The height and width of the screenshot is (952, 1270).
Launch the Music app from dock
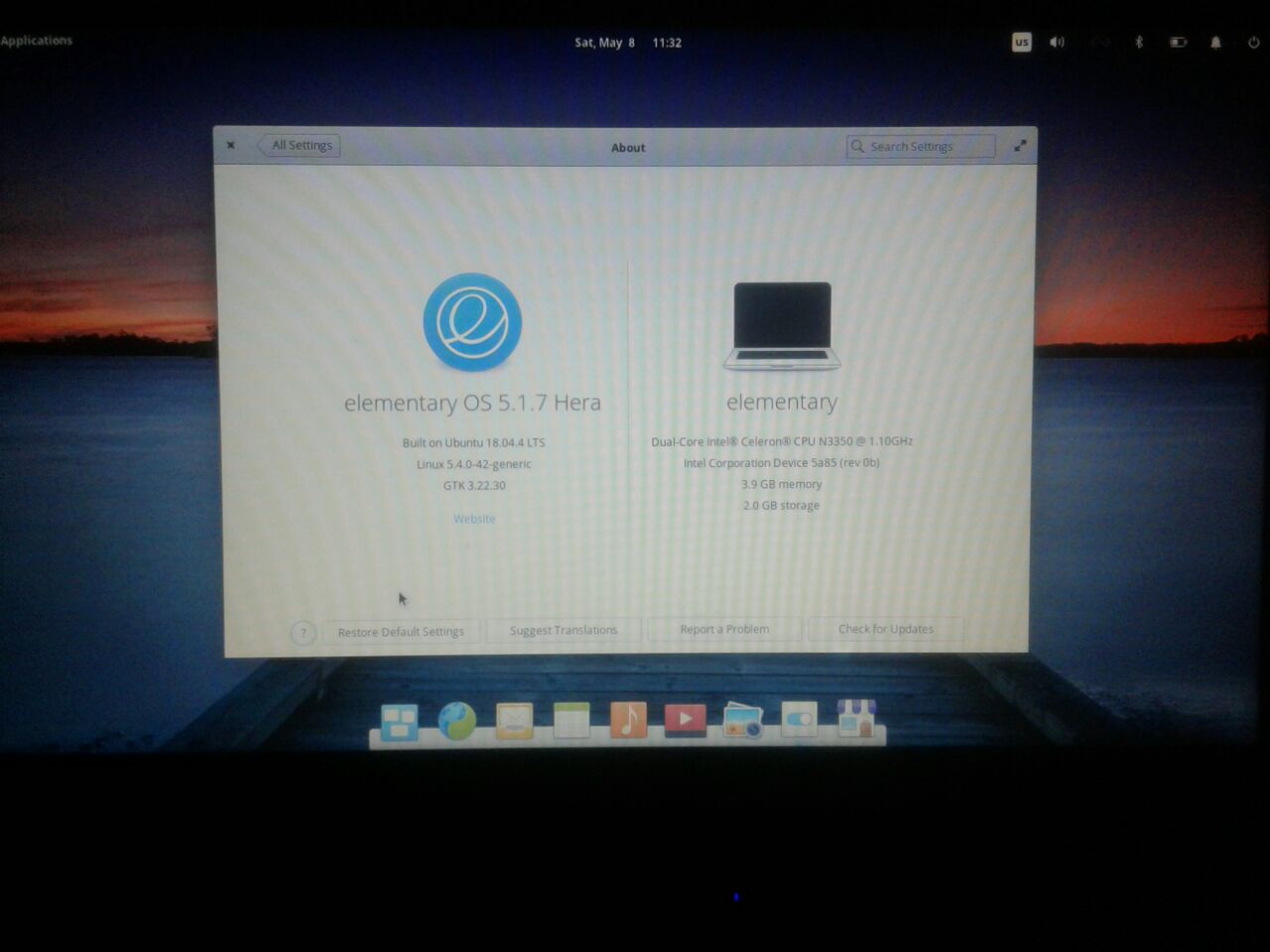(x=628, y=720)
